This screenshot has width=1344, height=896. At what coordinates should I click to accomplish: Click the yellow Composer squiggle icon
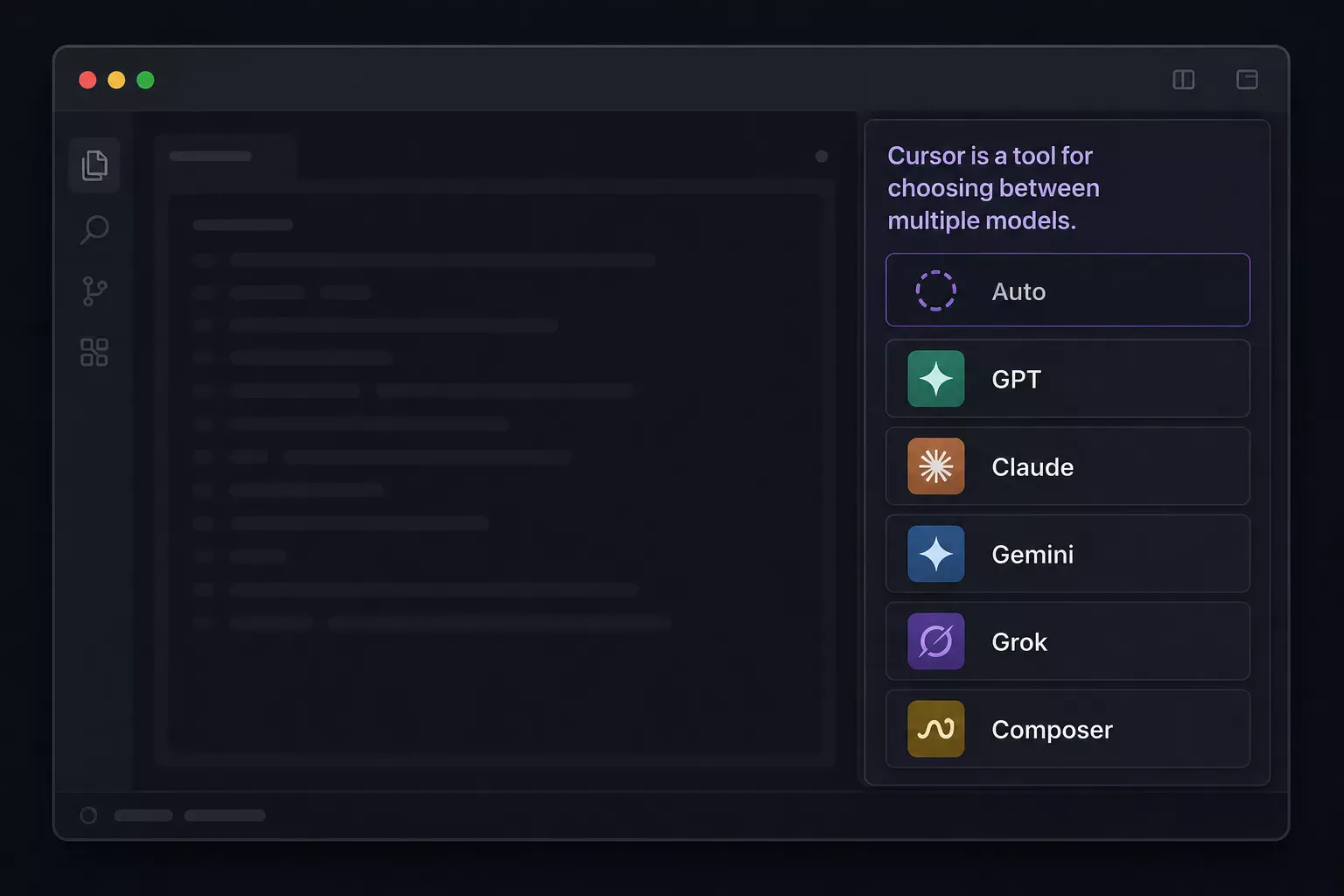point(935,729)
